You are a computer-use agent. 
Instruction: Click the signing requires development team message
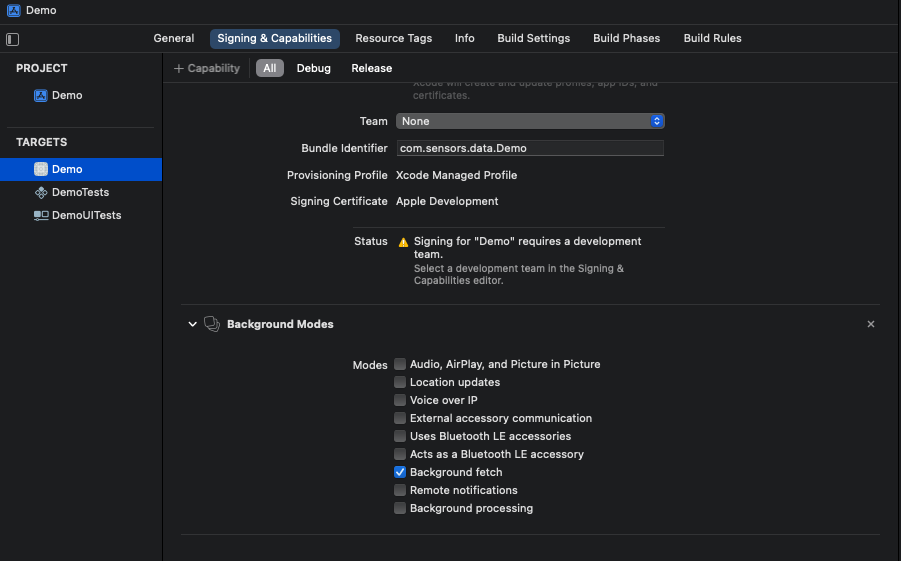click(x=527, y=248)
